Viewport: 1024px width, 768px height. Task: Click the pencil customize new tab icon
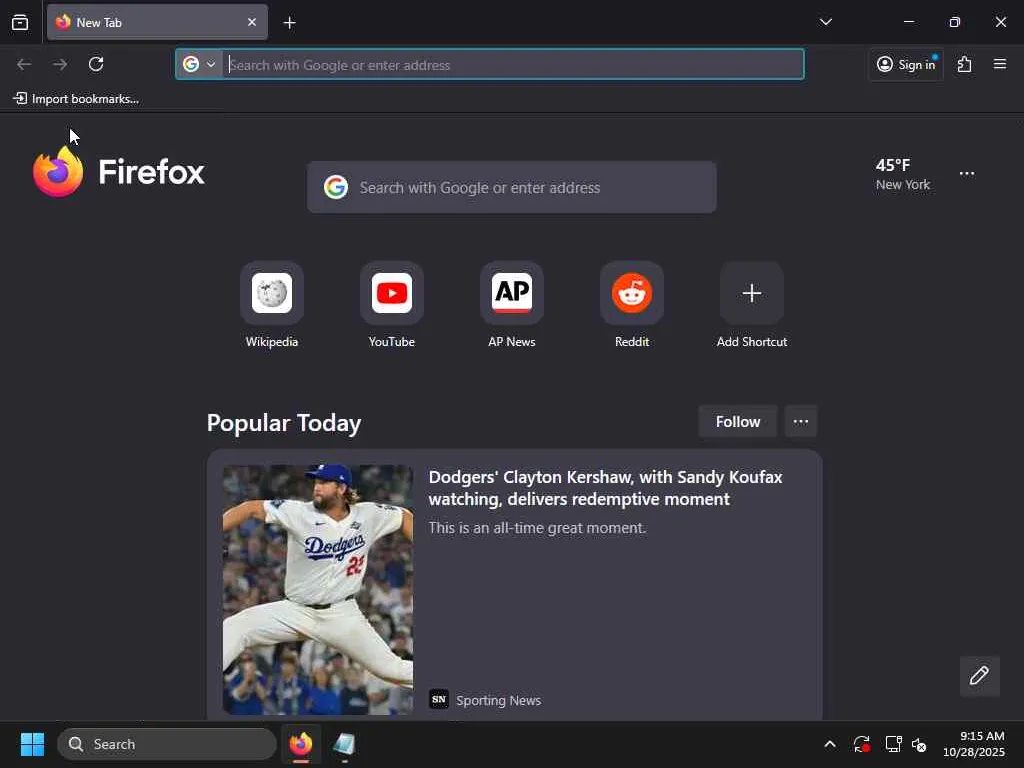(x=979, y=676)
